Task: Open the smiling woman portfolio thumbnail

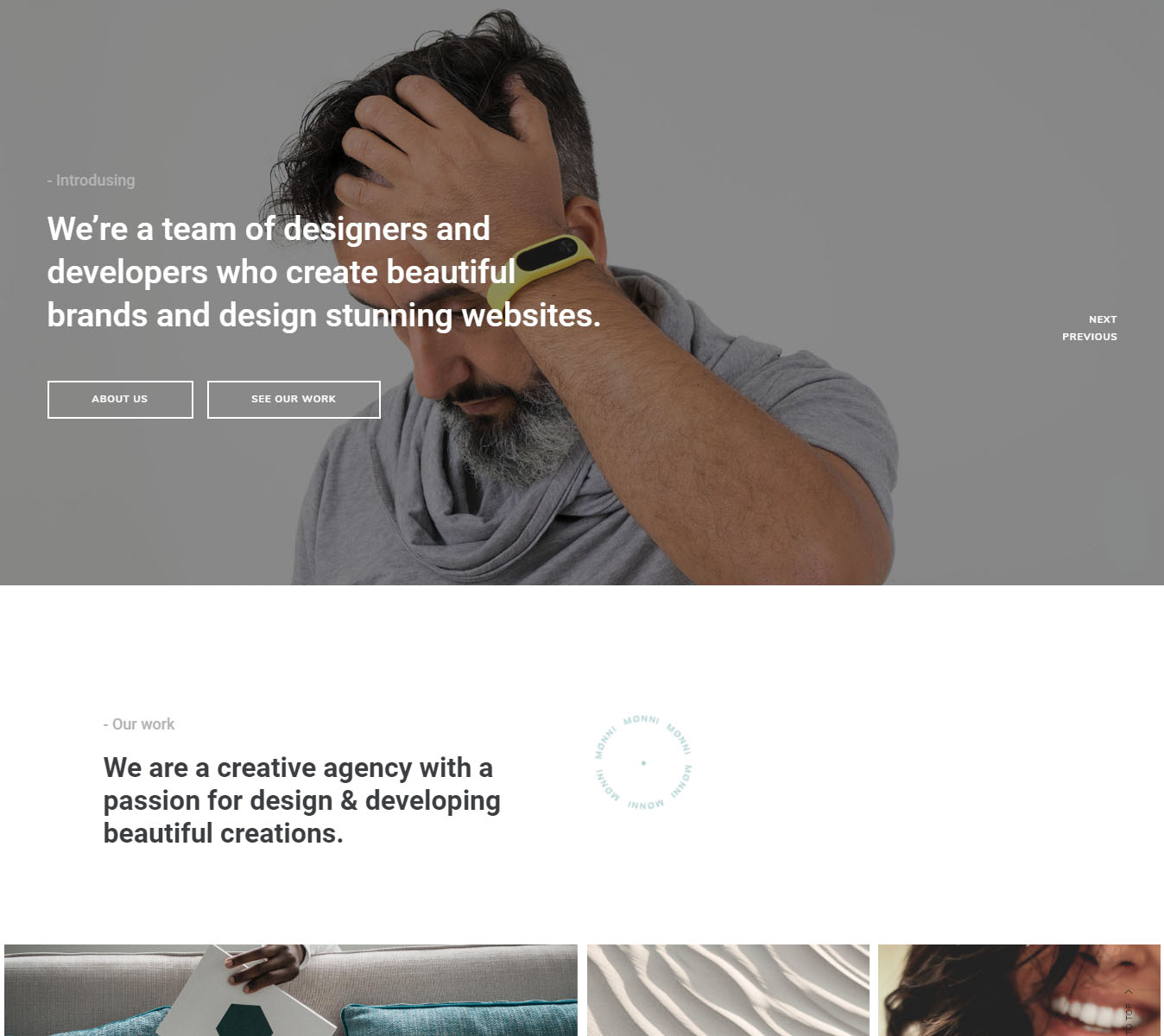Action: (1019, 990)
